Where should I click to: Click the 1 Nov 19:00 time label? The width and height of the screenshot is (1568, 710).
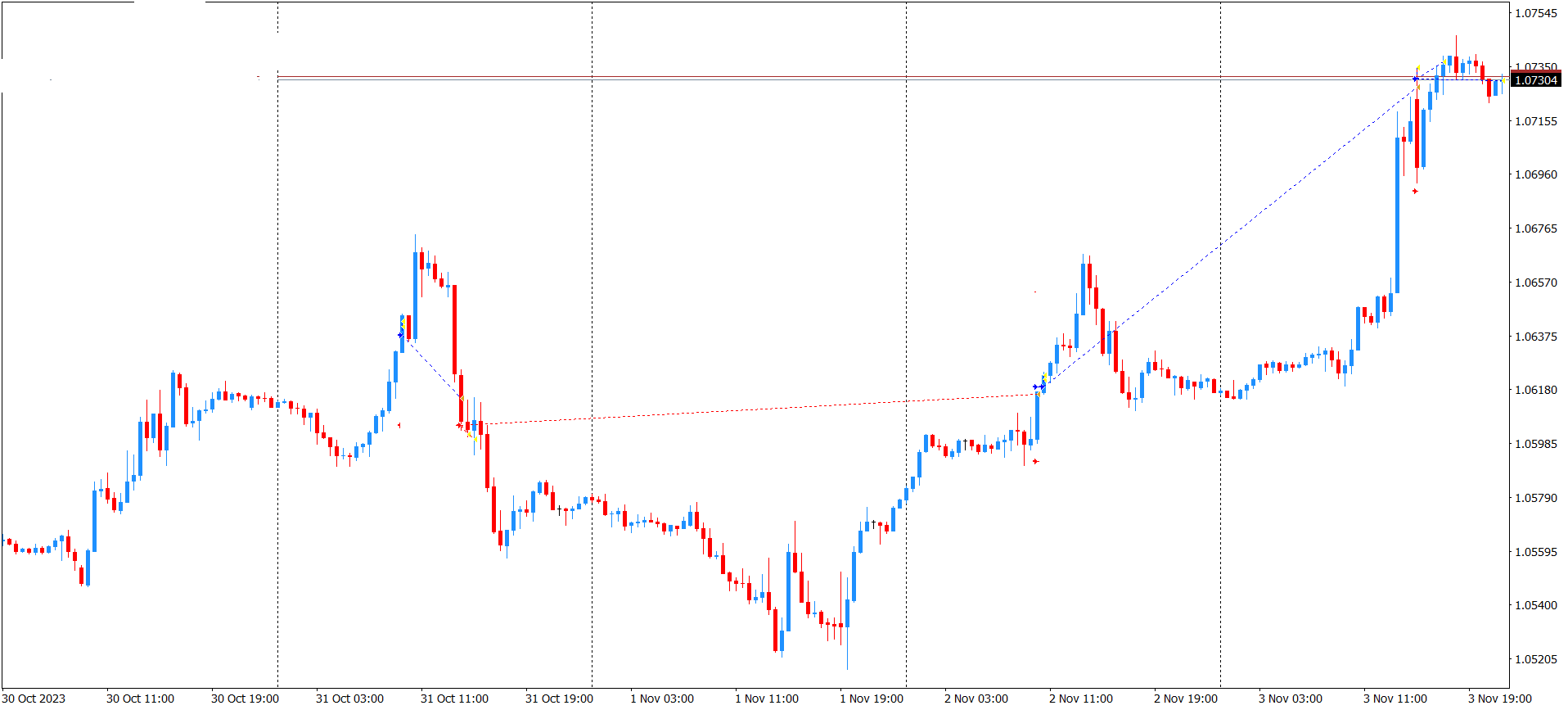[872, 699]
